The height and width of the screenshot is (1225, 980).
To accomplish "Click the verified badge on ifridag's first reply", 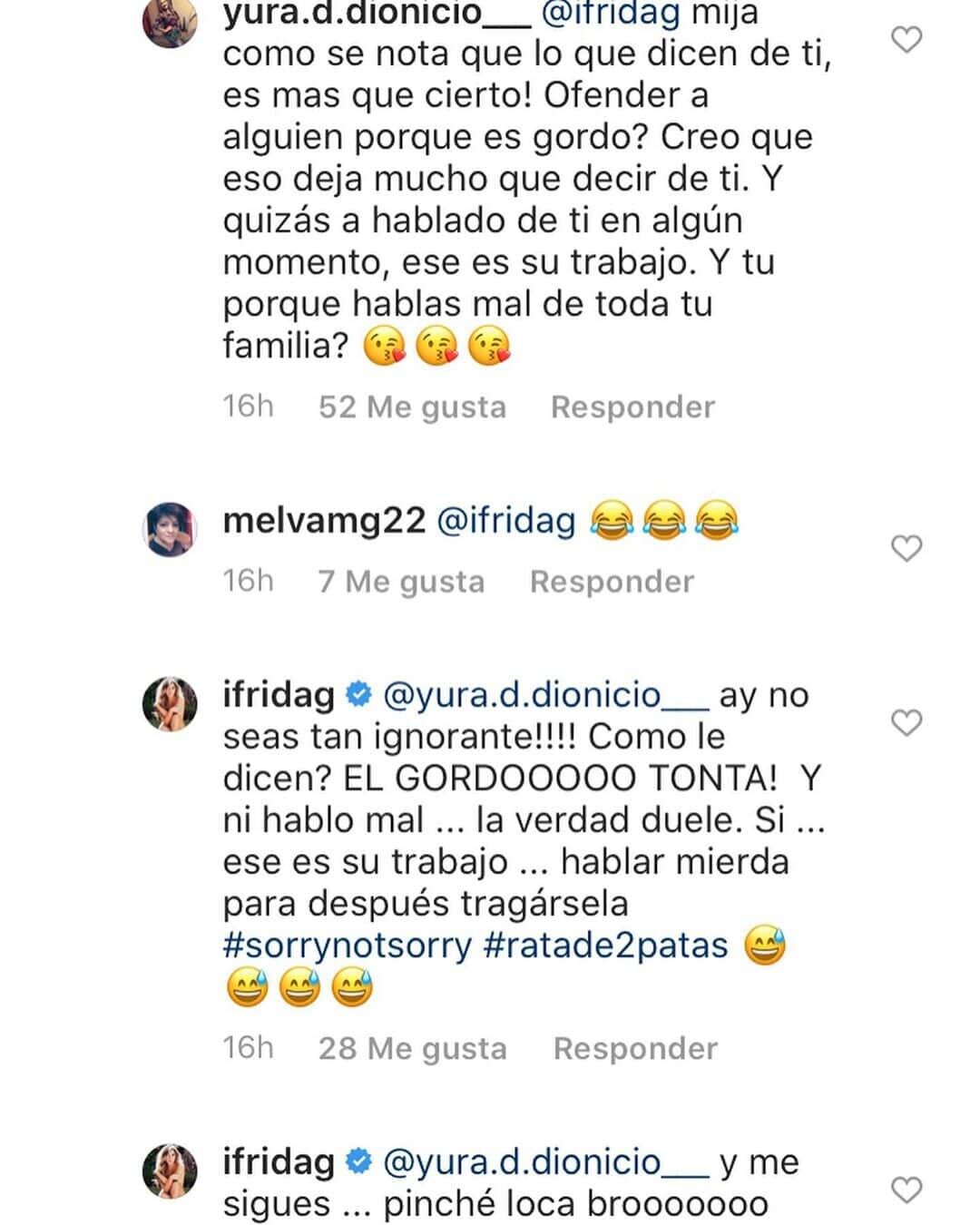I will [359, 695].
